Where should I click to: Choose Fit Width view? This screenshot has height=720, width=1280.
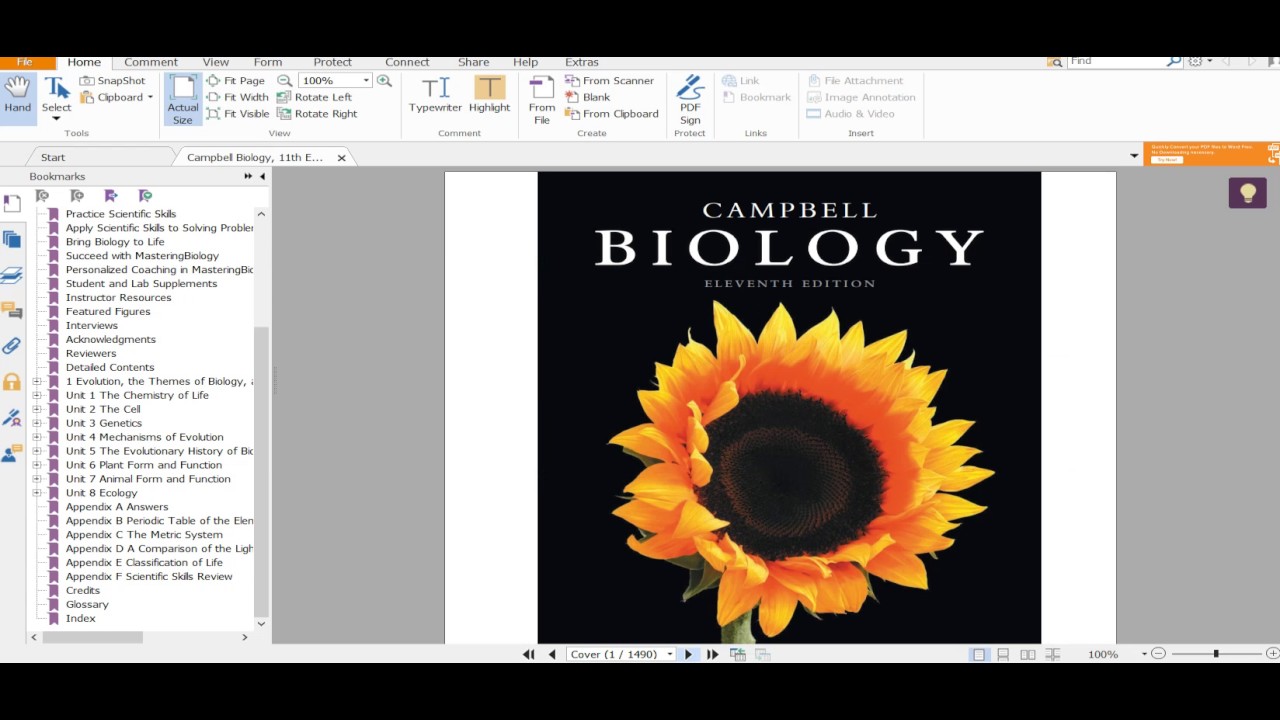coord(238,97)
